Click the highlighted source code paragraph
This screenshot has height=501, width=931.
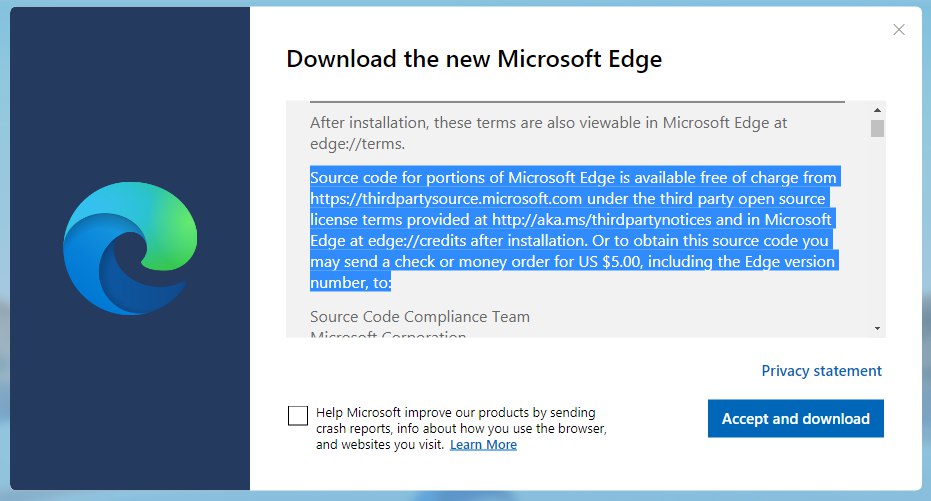(574, 230)
